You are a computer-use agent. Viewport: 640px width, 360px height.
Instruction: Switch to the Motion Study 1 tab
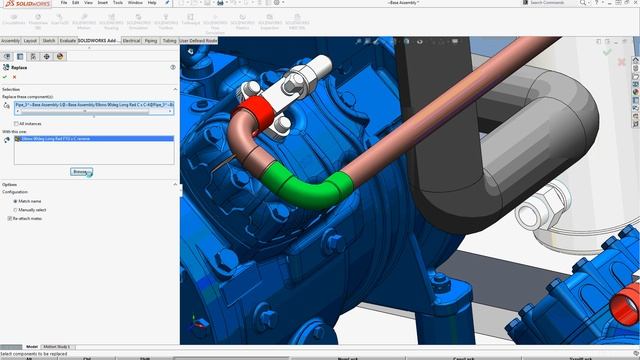57,347
